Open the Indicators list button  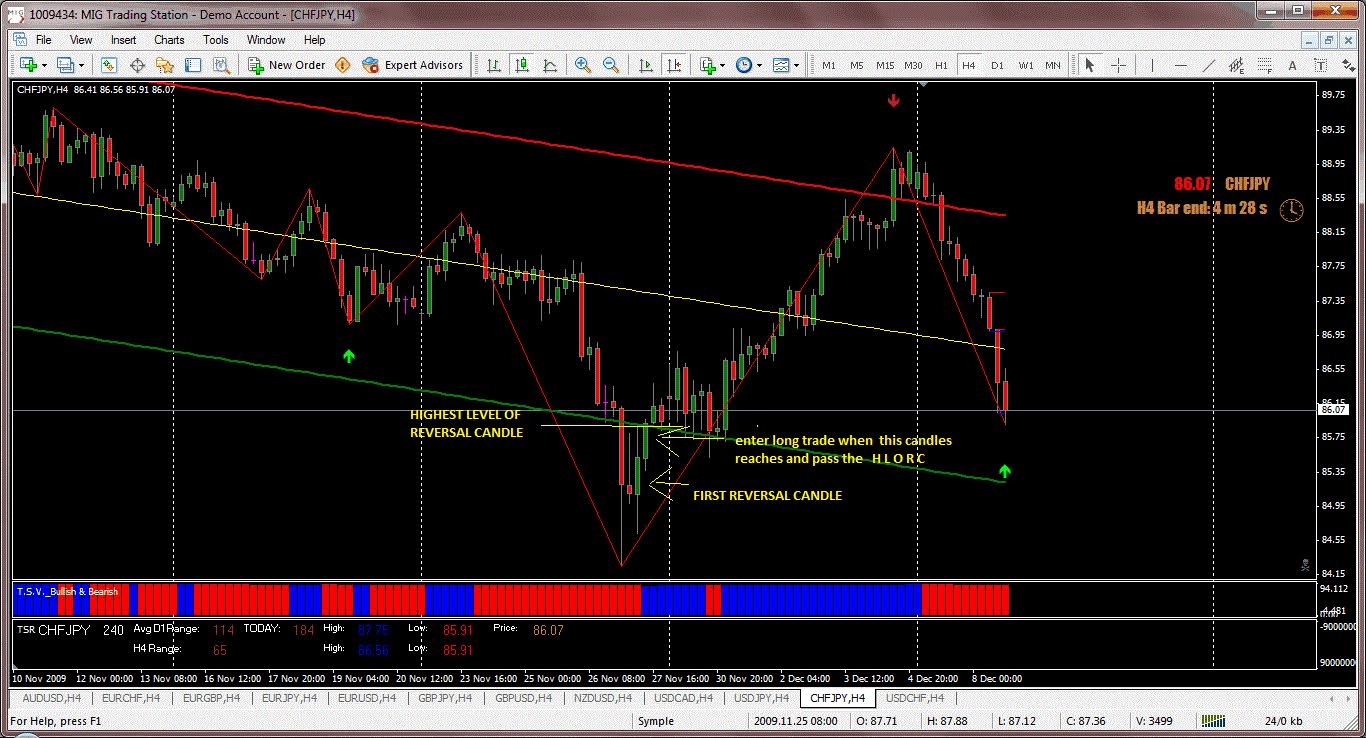708,65
